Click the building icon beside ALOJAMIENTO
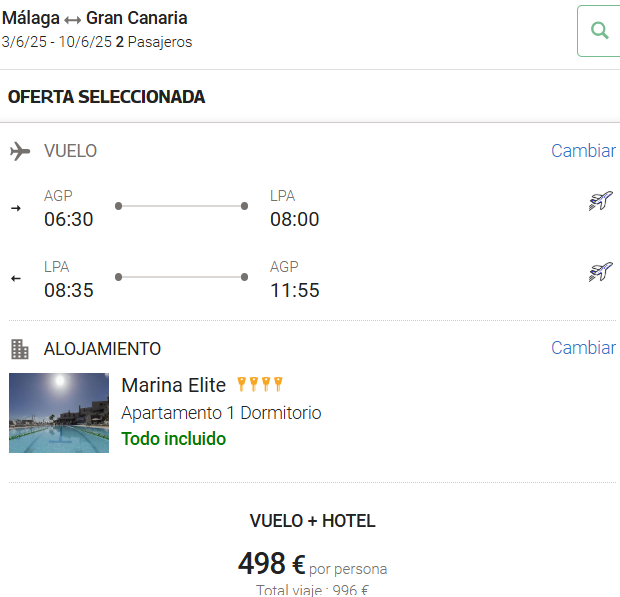 click(20, 349)
